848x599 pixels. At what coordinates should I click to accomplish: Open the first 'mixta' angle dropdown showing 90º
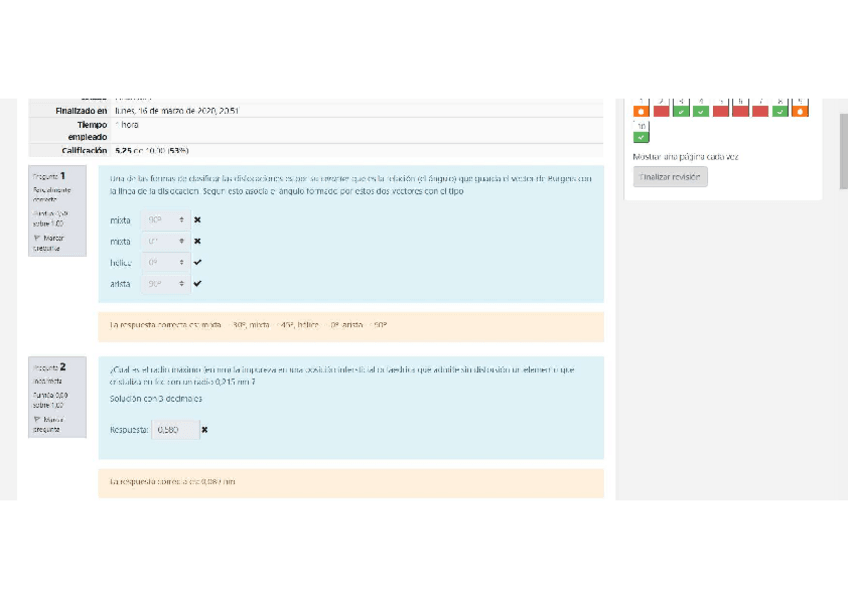coord(165,220)
